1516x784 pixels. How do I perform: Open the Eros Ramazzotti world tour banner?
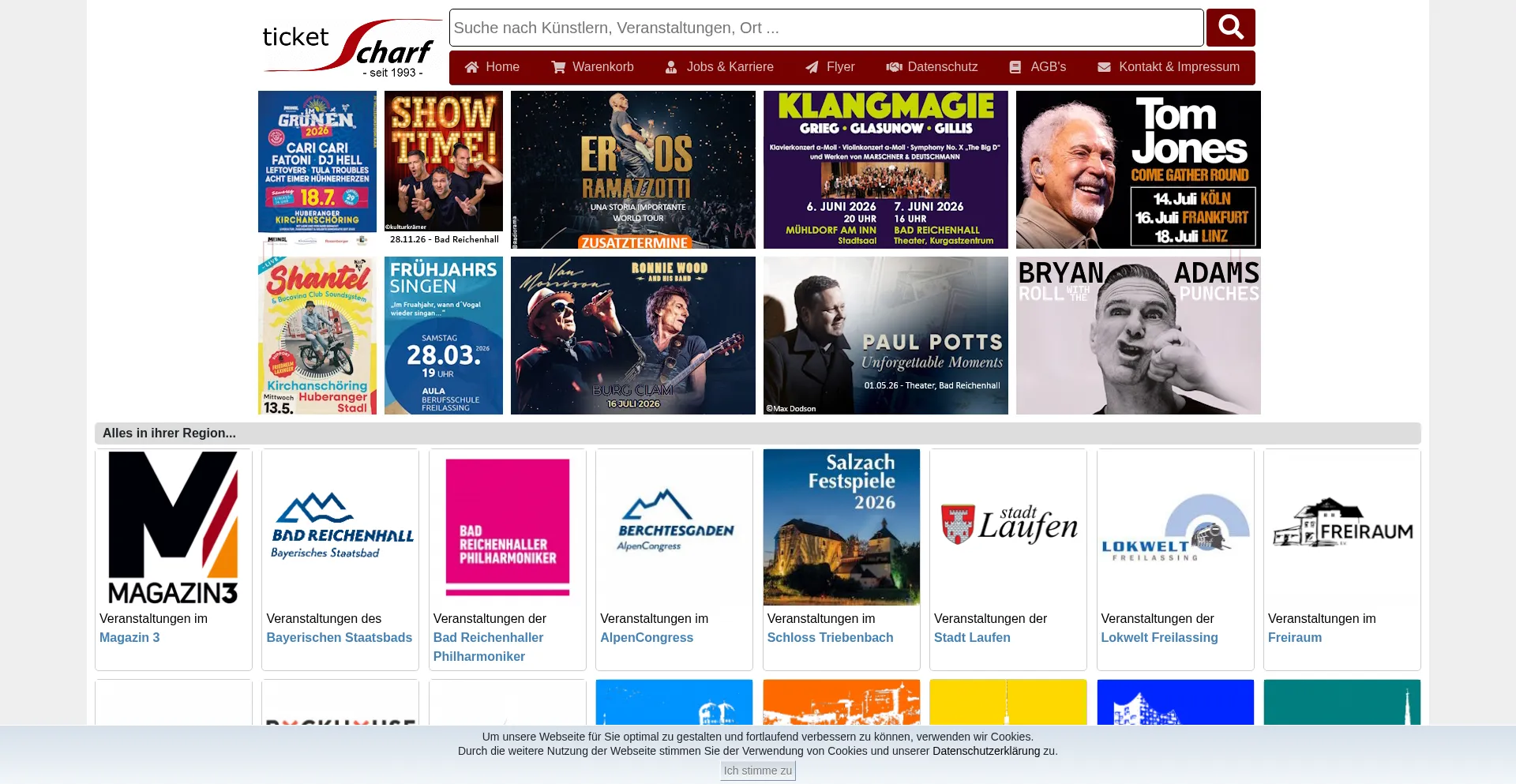[x=633, y=170]
